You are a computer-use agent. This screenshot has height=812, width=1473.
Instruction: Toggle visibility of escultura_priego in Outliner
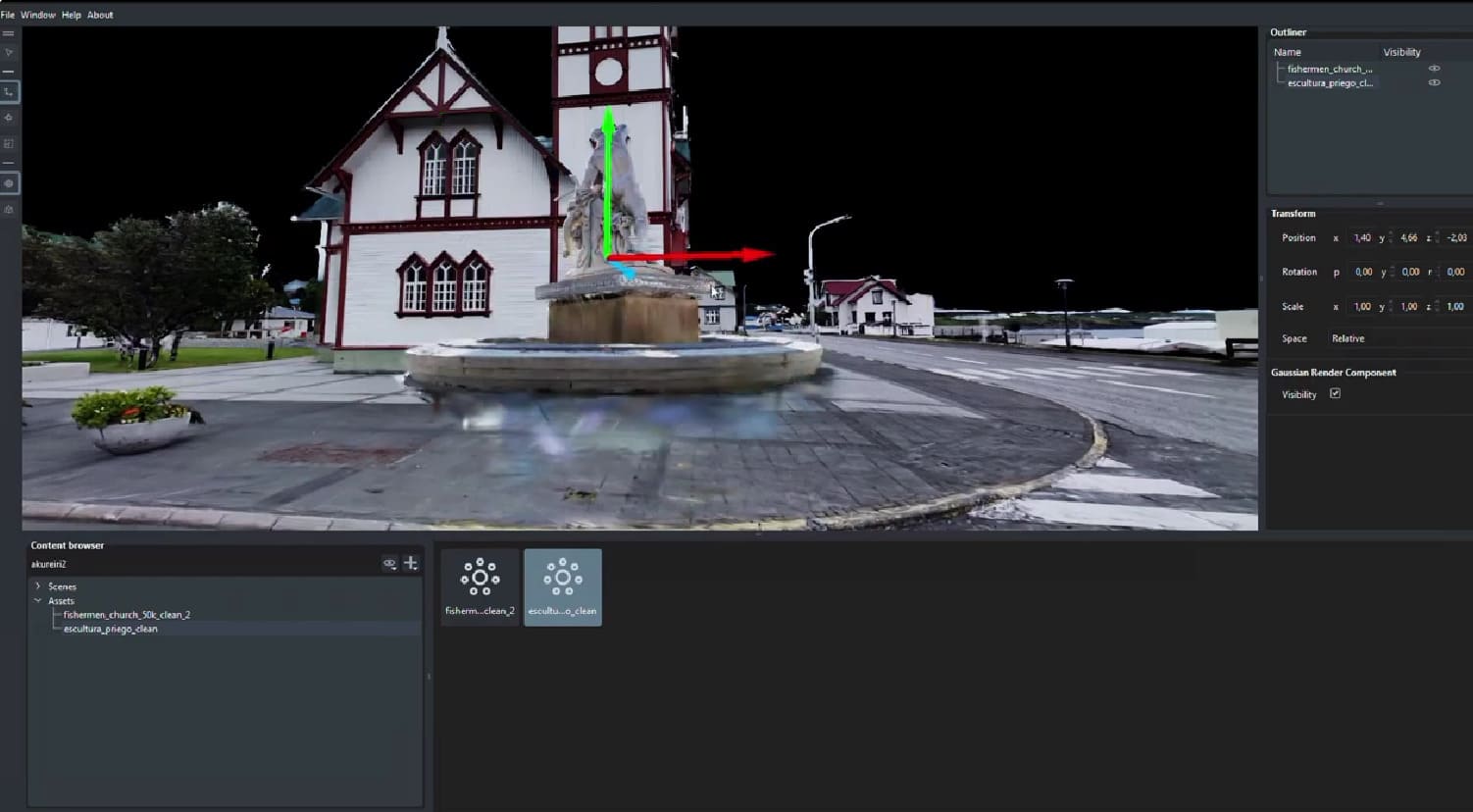click(x=1434, y=82)
